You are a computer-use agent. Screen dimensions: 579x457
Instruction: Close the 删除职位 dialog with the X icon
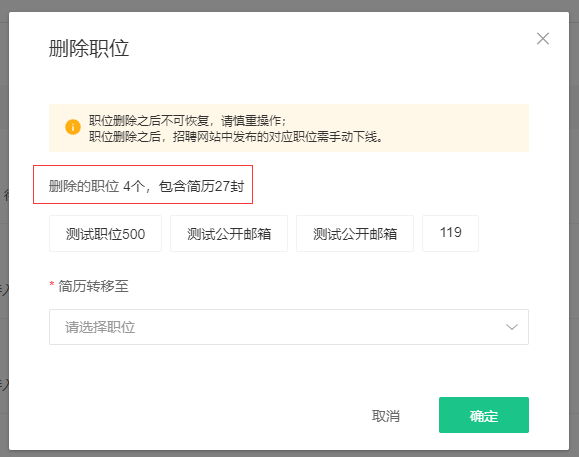coord(542,38)
